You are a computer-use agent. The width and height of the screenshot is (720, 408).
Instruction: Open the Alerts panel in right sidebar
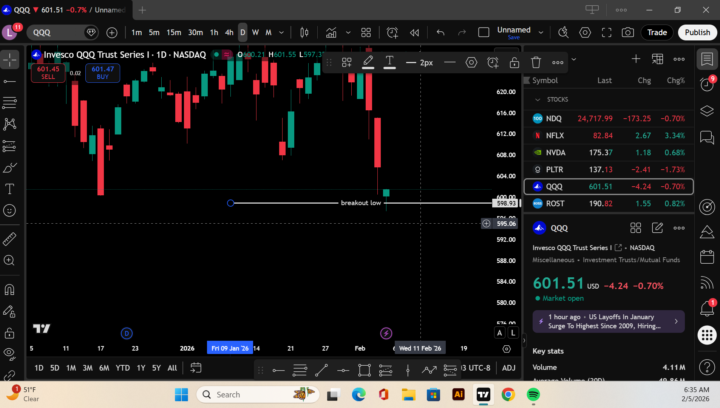pos(707,84)
